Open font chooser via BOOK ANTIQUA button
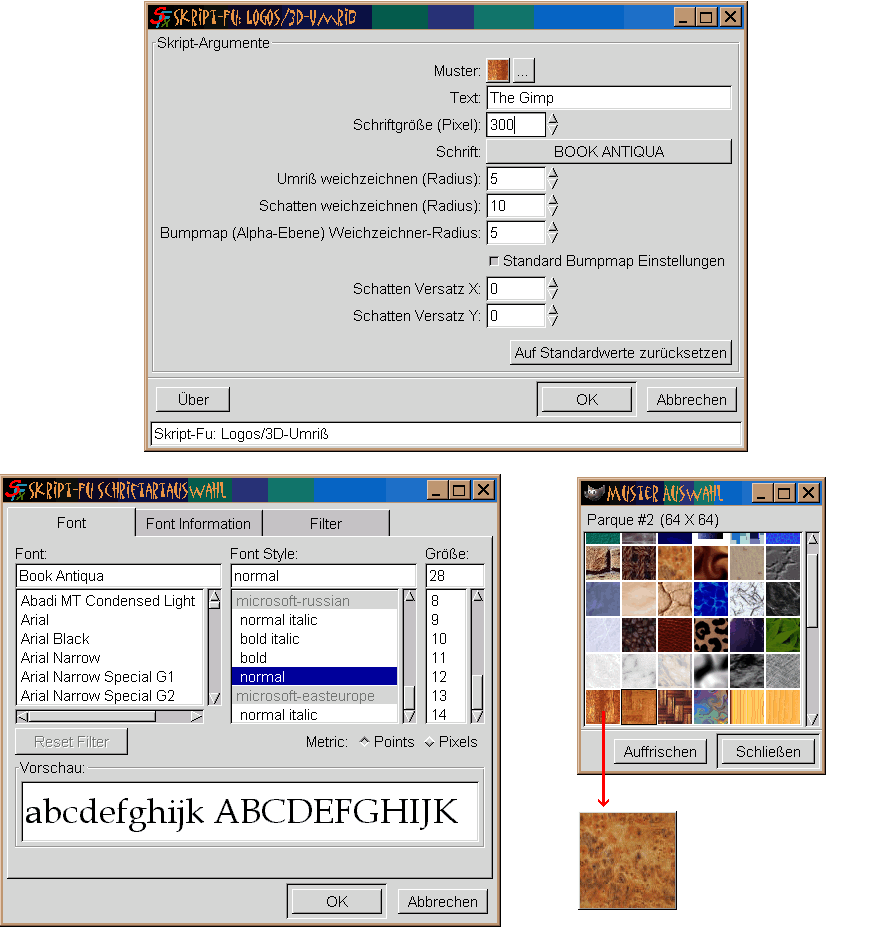 (608, 152)
